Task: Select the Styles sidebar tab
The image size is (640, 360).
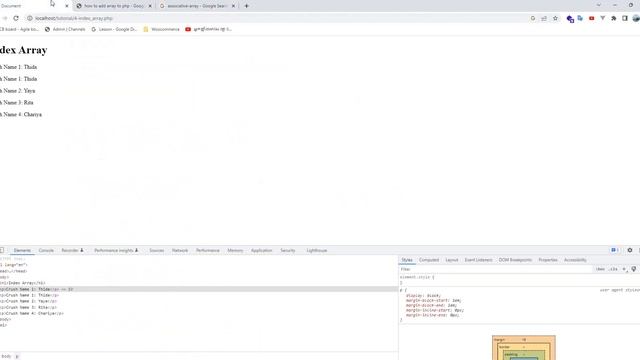Action: [x=407, y=260]
